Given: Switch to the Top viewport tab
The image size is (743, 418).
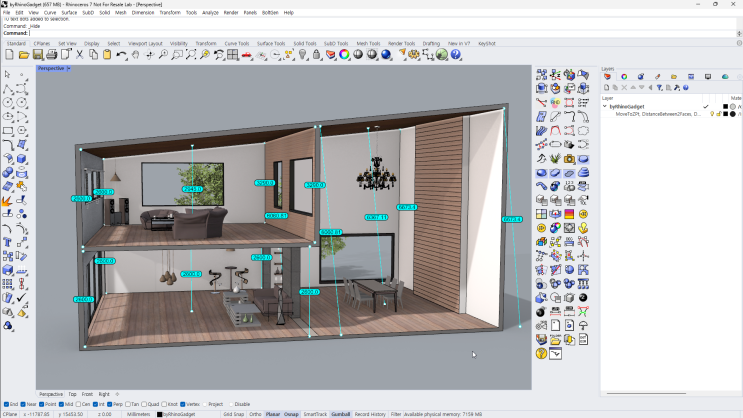Looking at the screenshot, I should 72,394.
